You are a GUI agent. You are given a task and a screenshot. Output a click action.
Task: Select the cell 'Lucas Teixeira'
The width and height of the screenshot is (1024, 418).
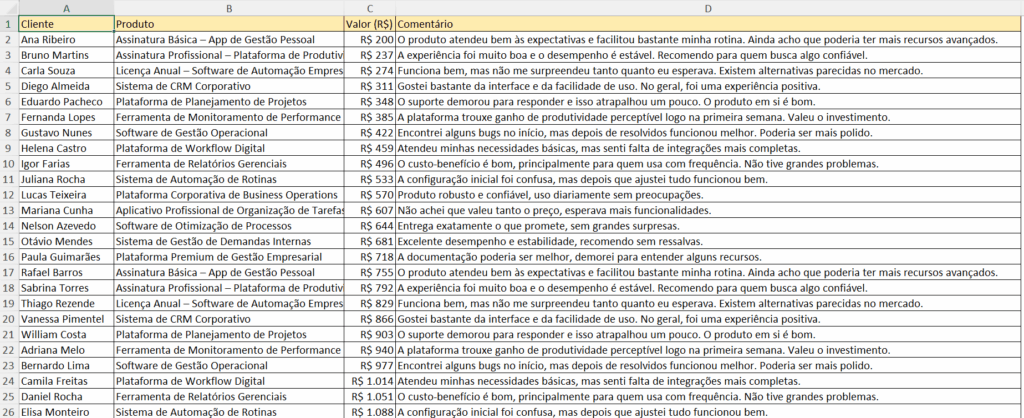coord(67,195)
